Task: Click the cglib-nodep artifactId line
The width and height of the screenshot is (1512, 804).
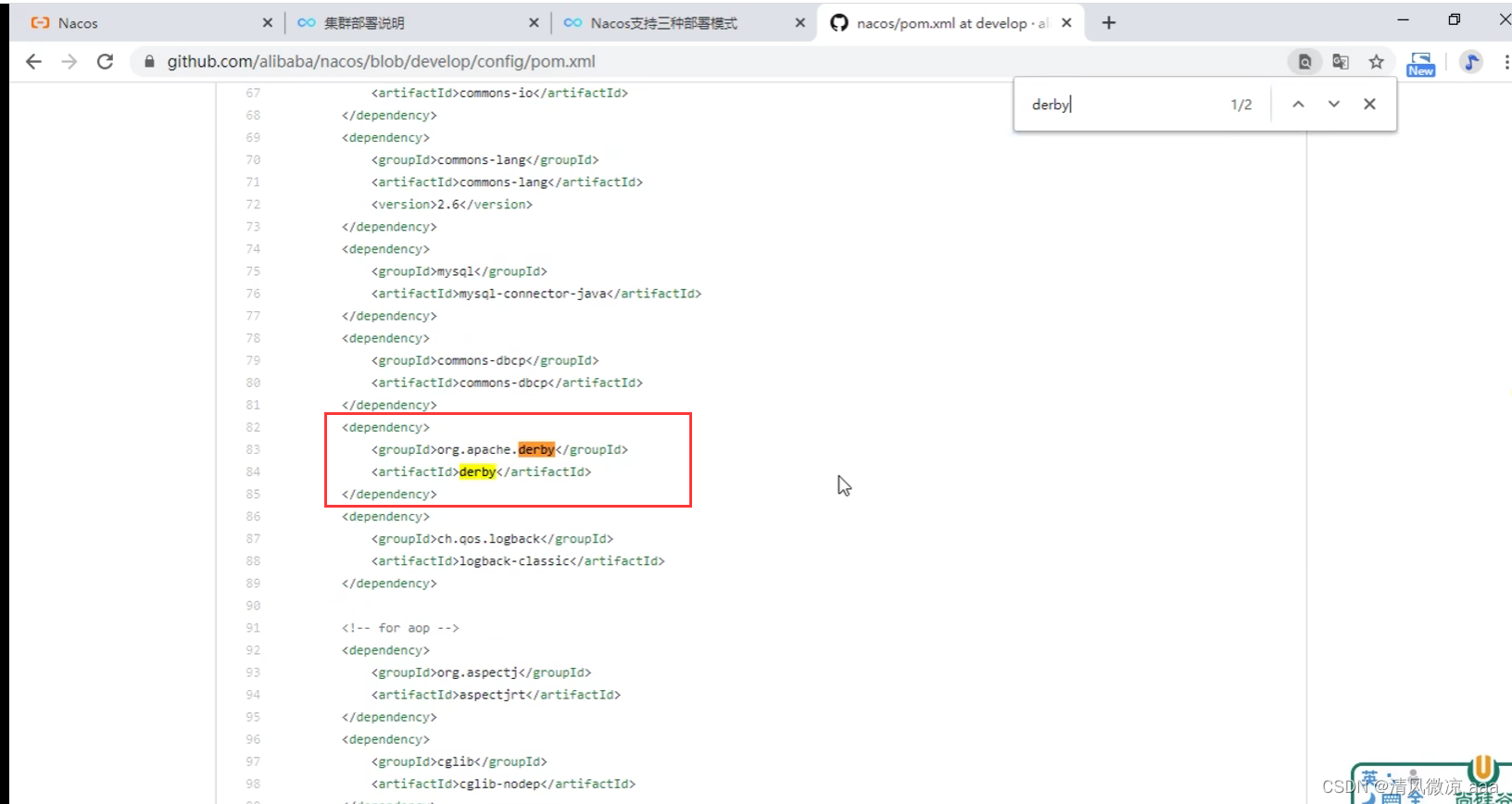Action: tap(503, 784)
